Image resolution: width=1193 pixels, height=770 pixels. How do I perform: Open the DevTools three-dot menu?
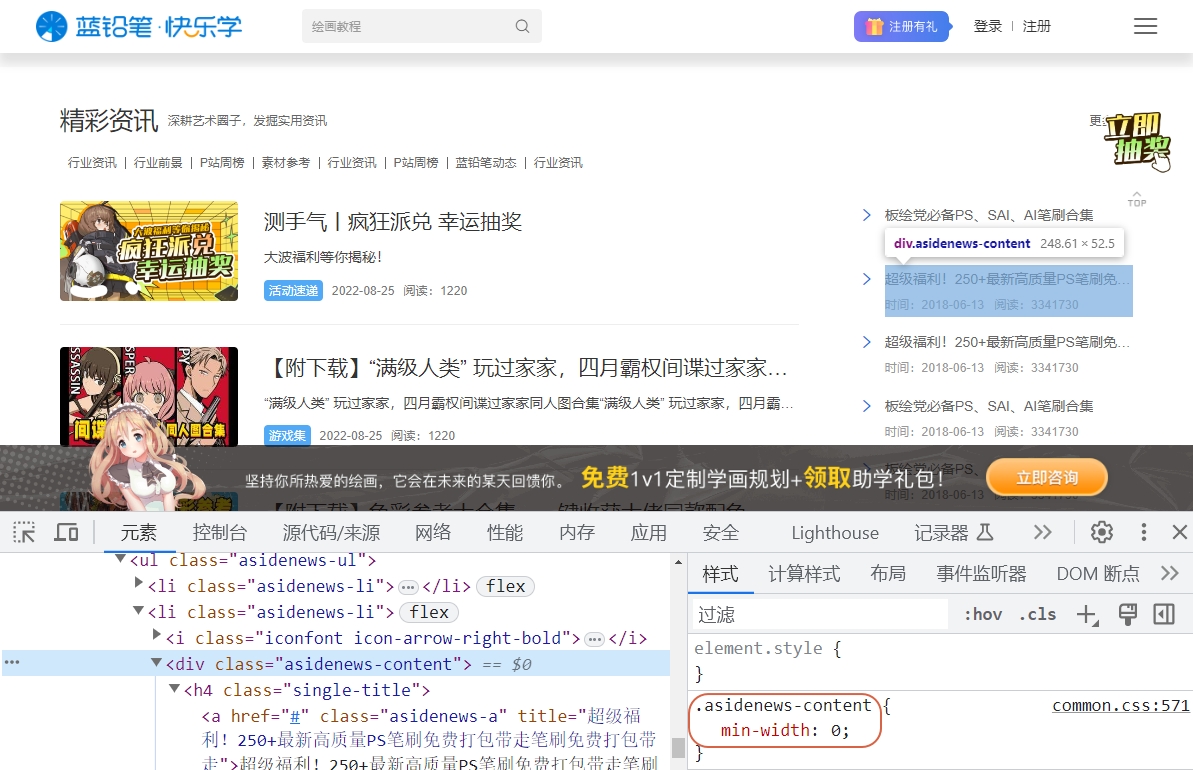click(1143, 532)
